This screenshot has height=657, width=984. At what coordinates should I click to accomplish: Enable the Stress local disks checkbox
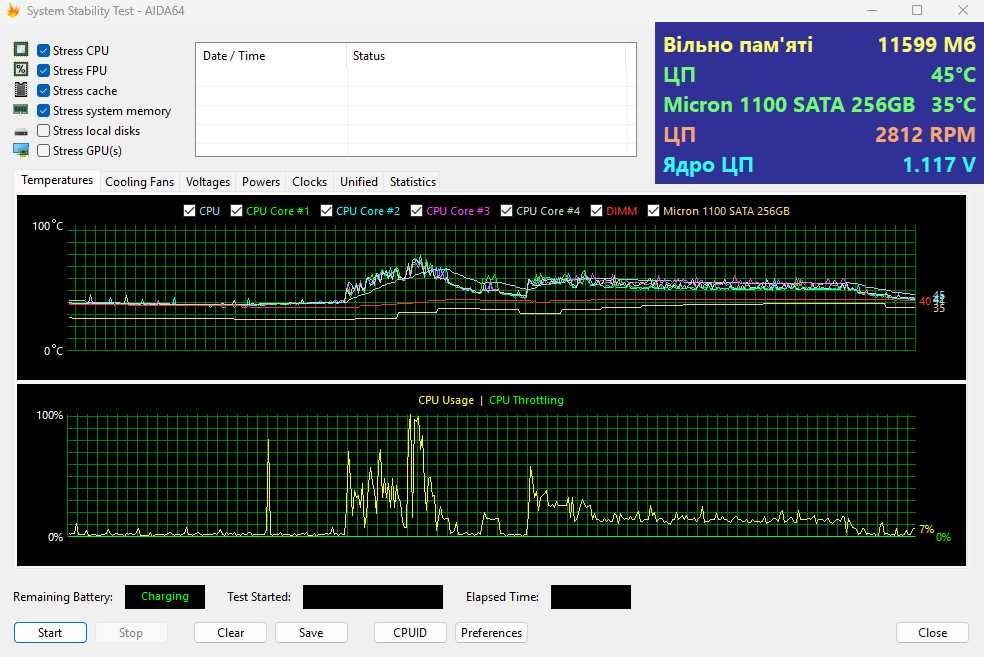pyautogui.click(x=44, y=131)
